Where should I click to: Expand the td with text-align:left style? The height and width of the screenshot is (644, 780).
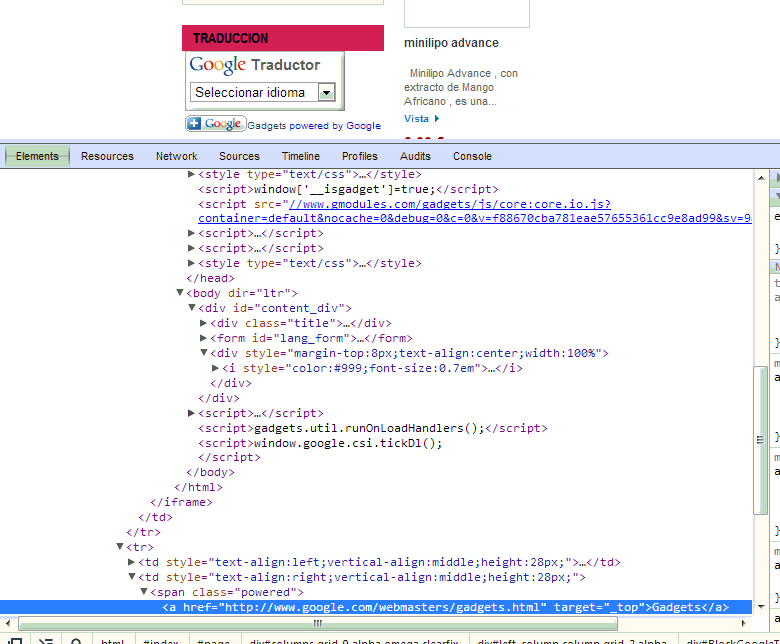click(131, 562)
